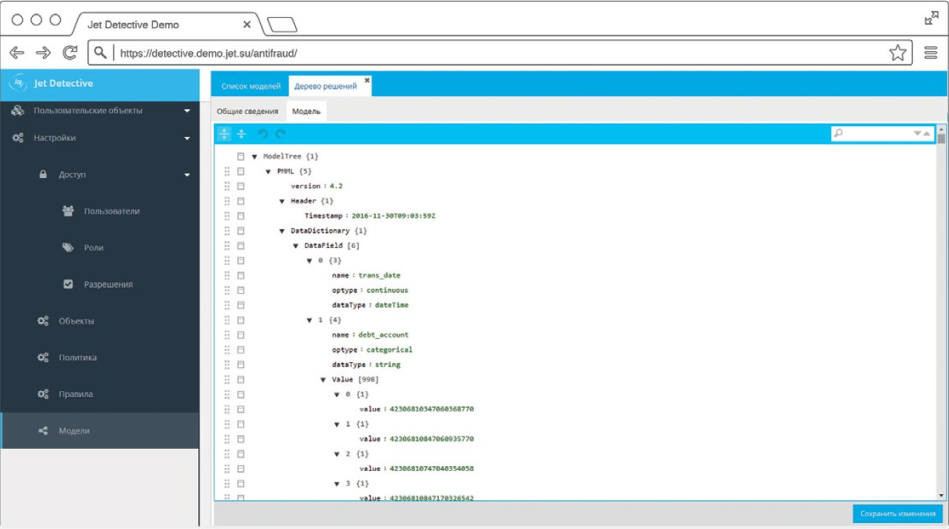Click the browser forward arrow
This screenshot has height=529, width=949.
tap(43, 53)
